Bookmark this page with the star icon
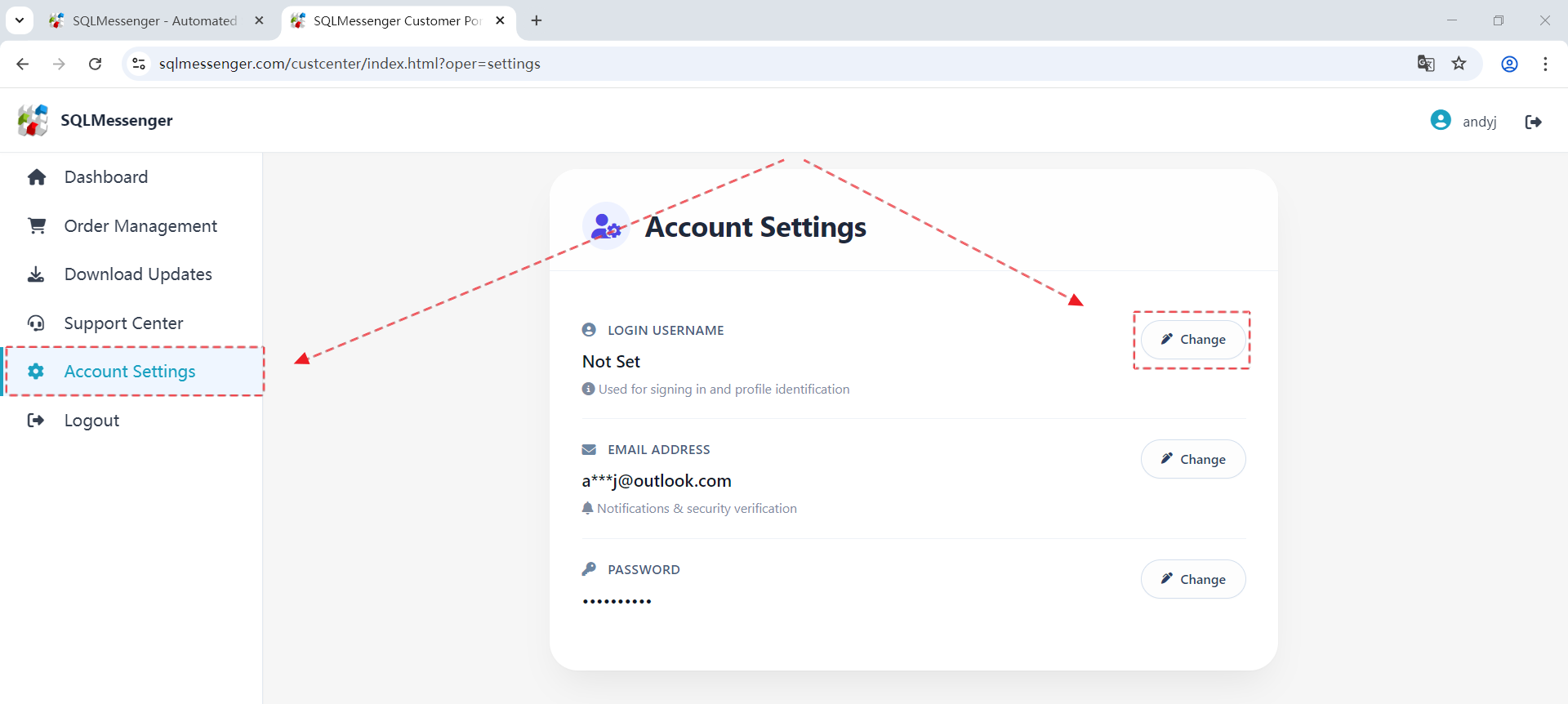1568x704 pixels. click(1459, 64)
